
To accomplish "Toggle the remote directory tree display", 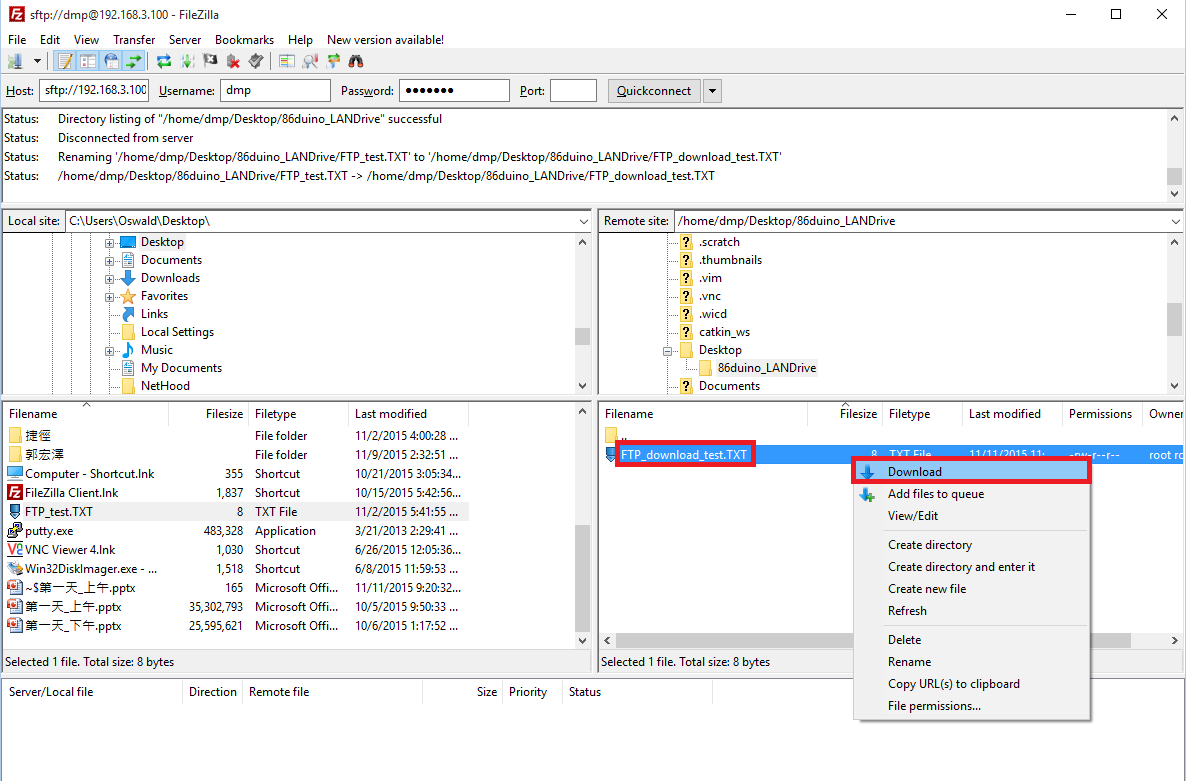I will 111,61.
